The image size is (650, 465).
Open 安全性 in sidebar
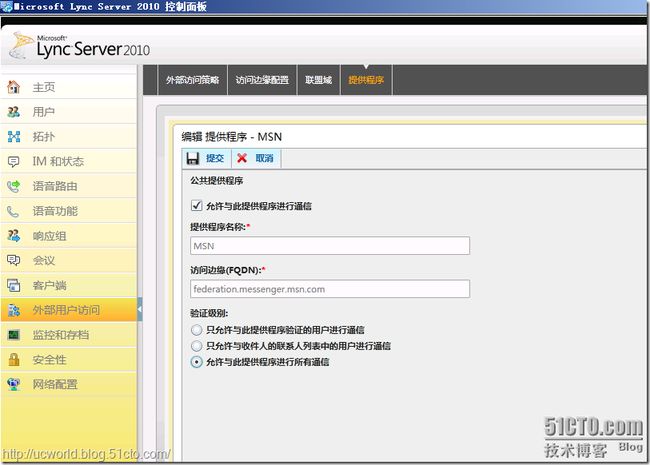(69, 359)
